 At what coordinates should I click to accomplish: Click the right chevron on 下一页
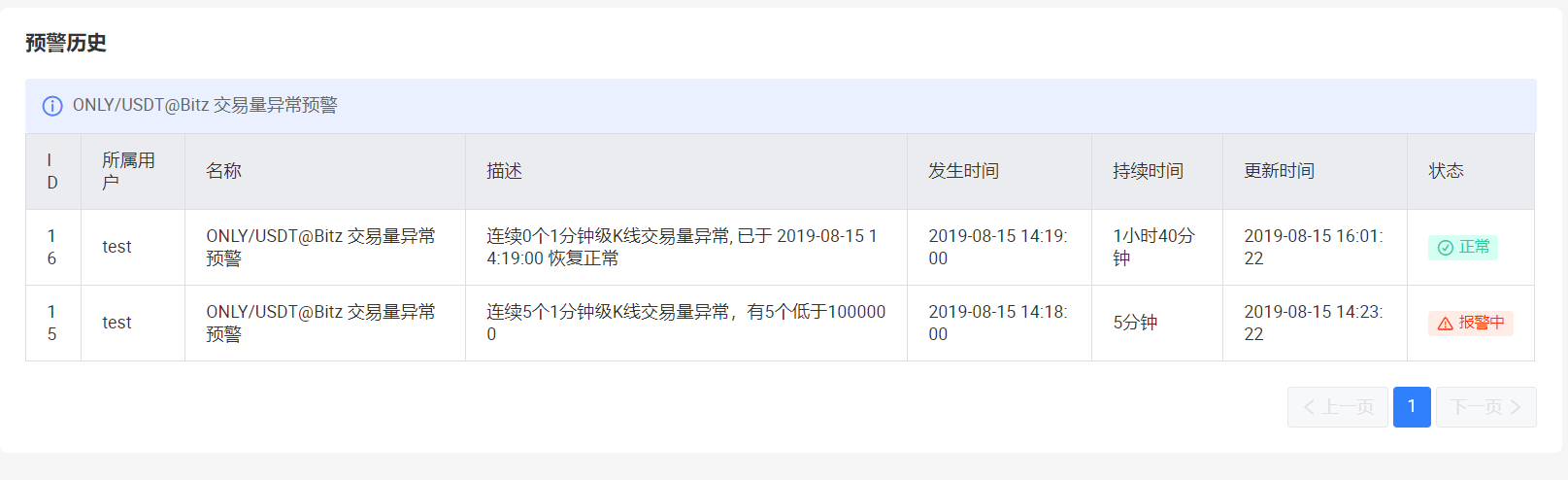[1516, 407]
